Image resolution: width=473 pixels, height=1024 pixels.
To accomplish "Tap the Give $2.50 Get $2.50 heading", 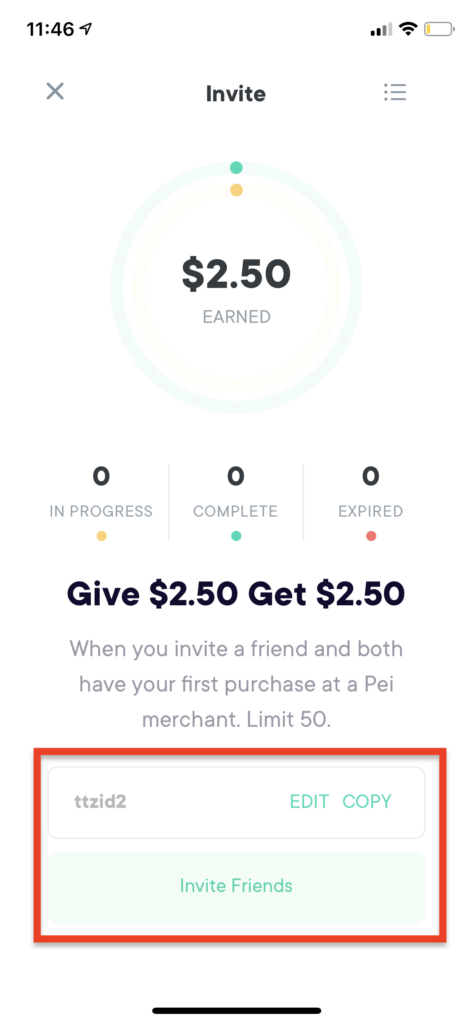I will click(x=236, y=594).
